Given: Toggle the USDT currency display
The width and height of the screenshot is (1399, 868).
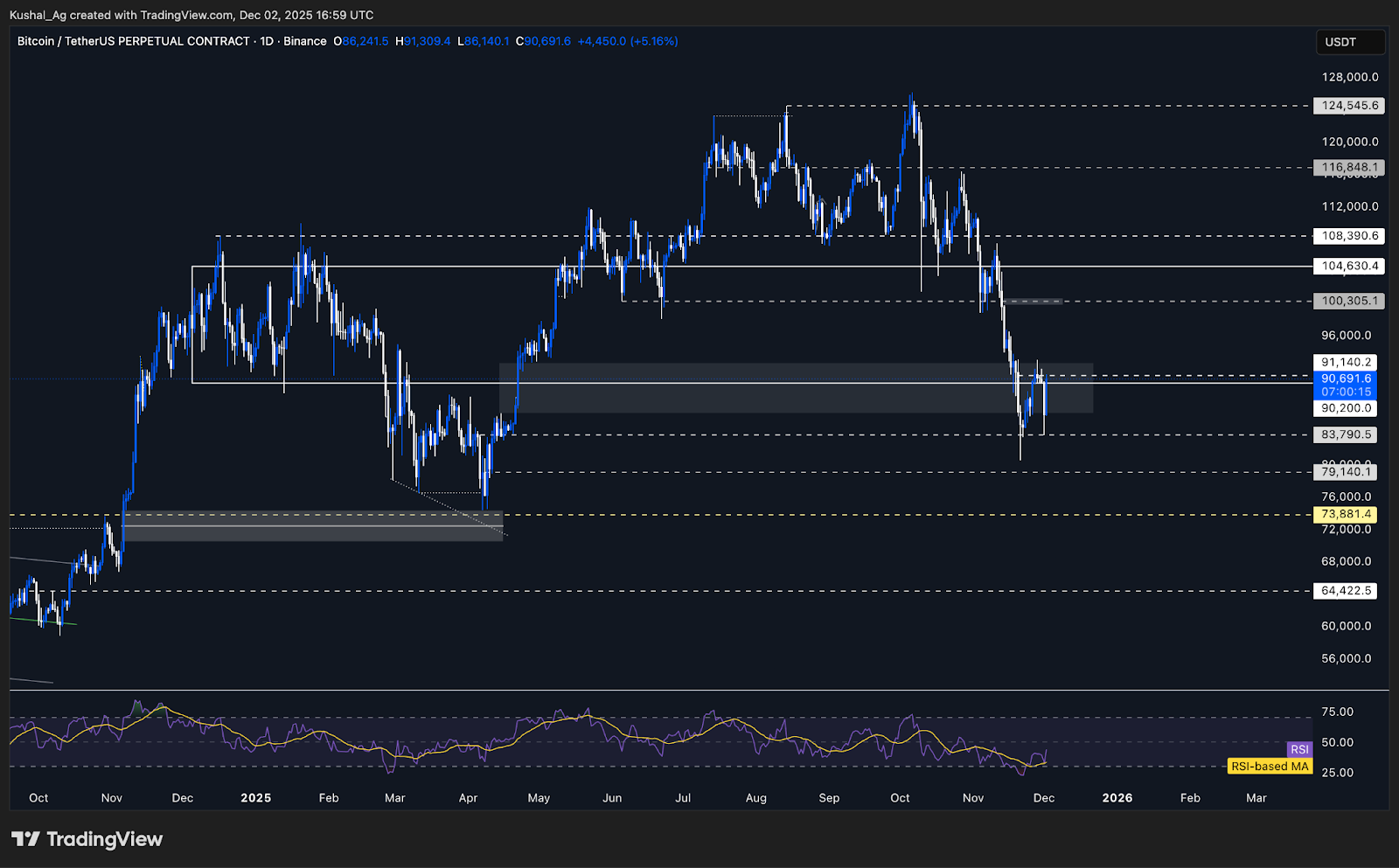Looking at the screenshot, I should (1351, 41).
